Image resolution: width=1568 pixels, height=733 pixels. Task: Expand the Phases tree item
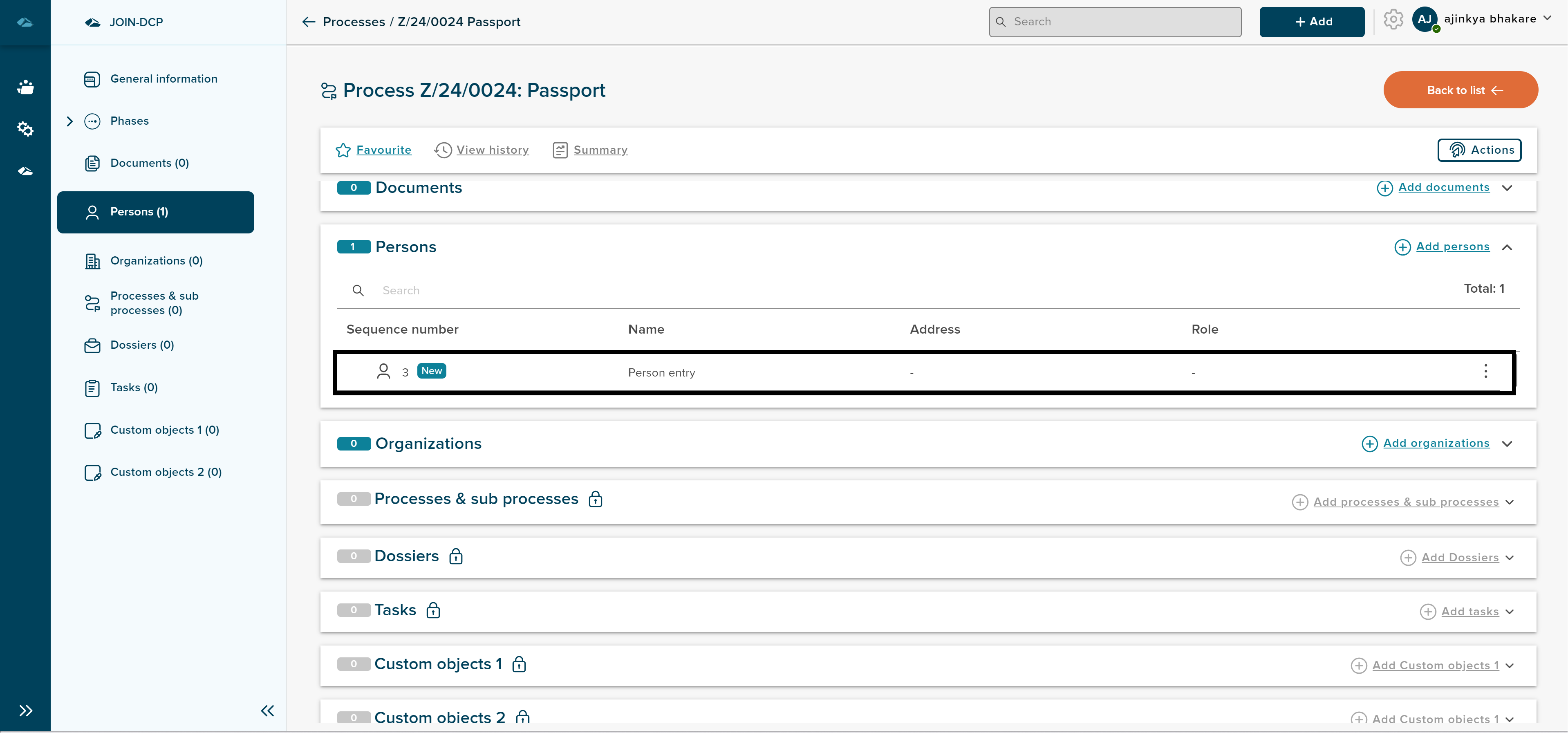(69, 121)
